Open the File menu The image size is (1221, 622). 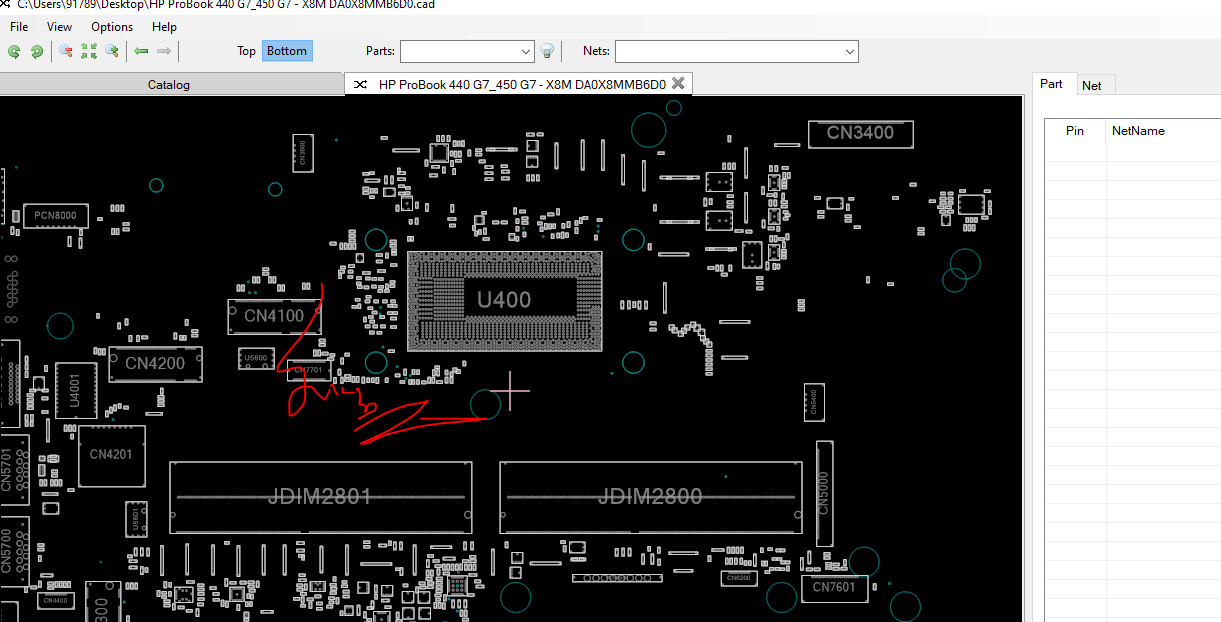click(x=19, y=27)
